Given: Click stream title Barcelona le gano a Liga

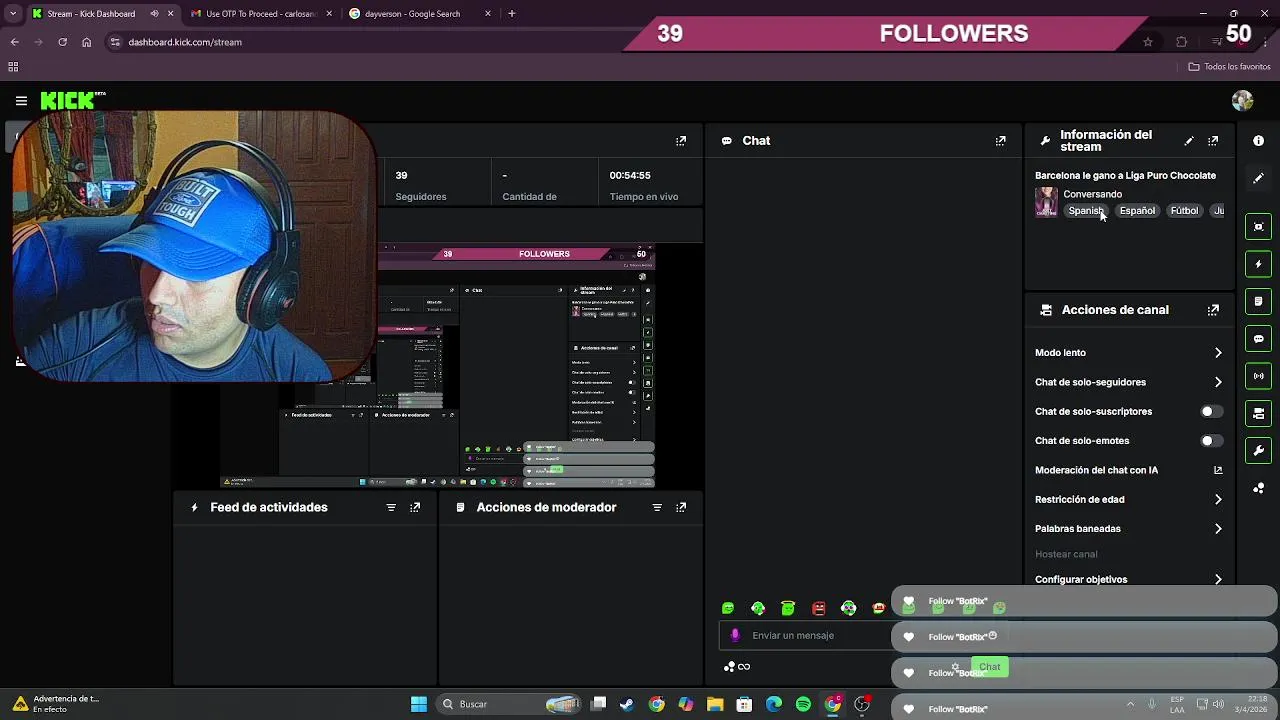Looking at the screenshot, I should pos(1125,176).
